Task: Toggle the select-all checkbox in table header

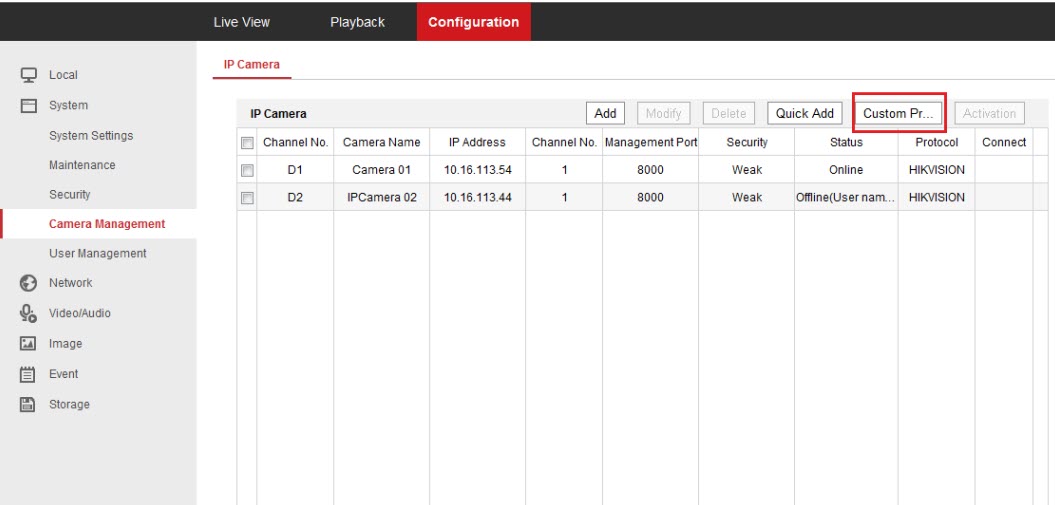Action: [247, 143]
